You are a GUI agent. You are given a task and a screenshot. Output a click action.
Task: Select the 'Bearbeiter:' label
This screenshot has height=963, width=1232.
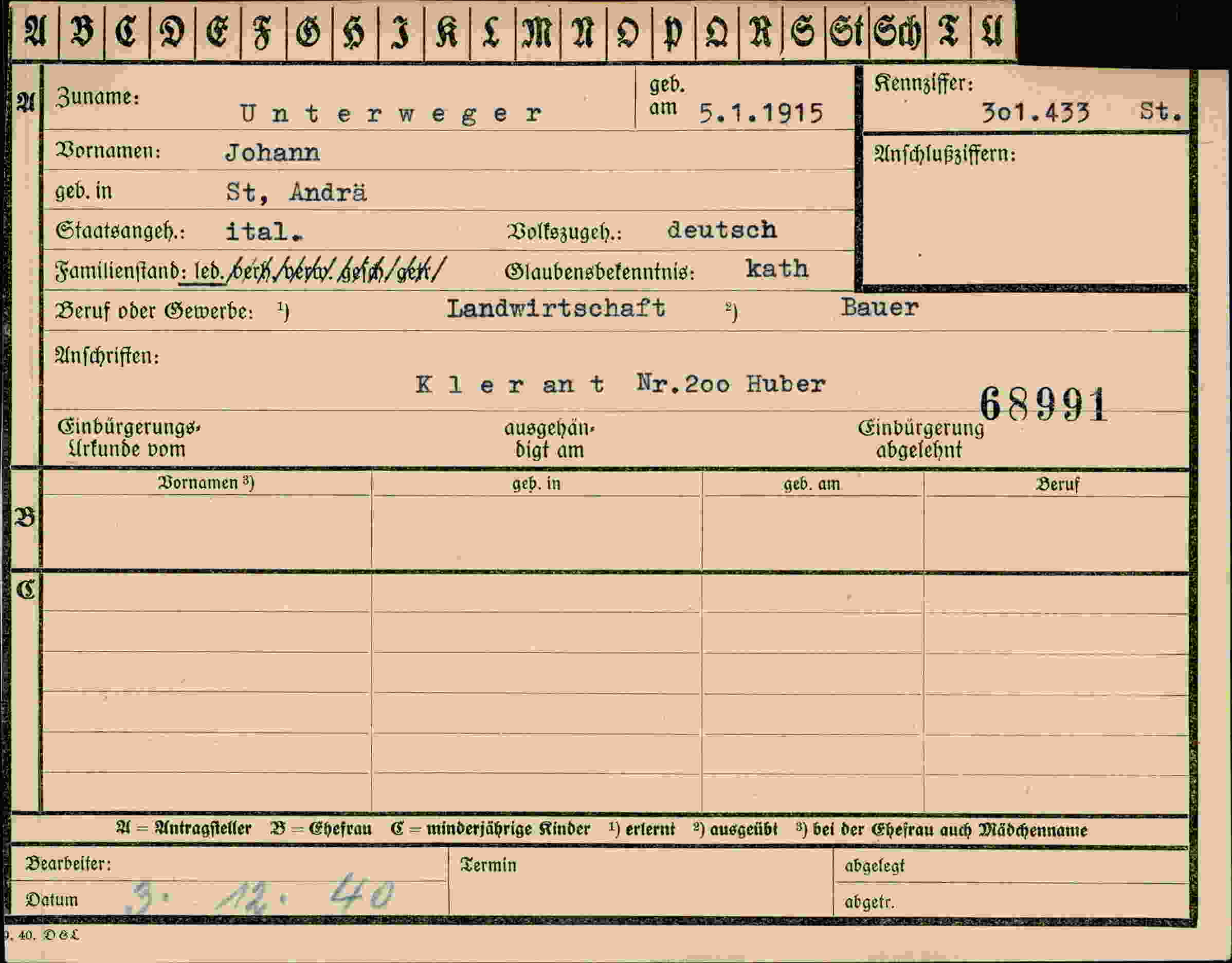click(68, 864)
